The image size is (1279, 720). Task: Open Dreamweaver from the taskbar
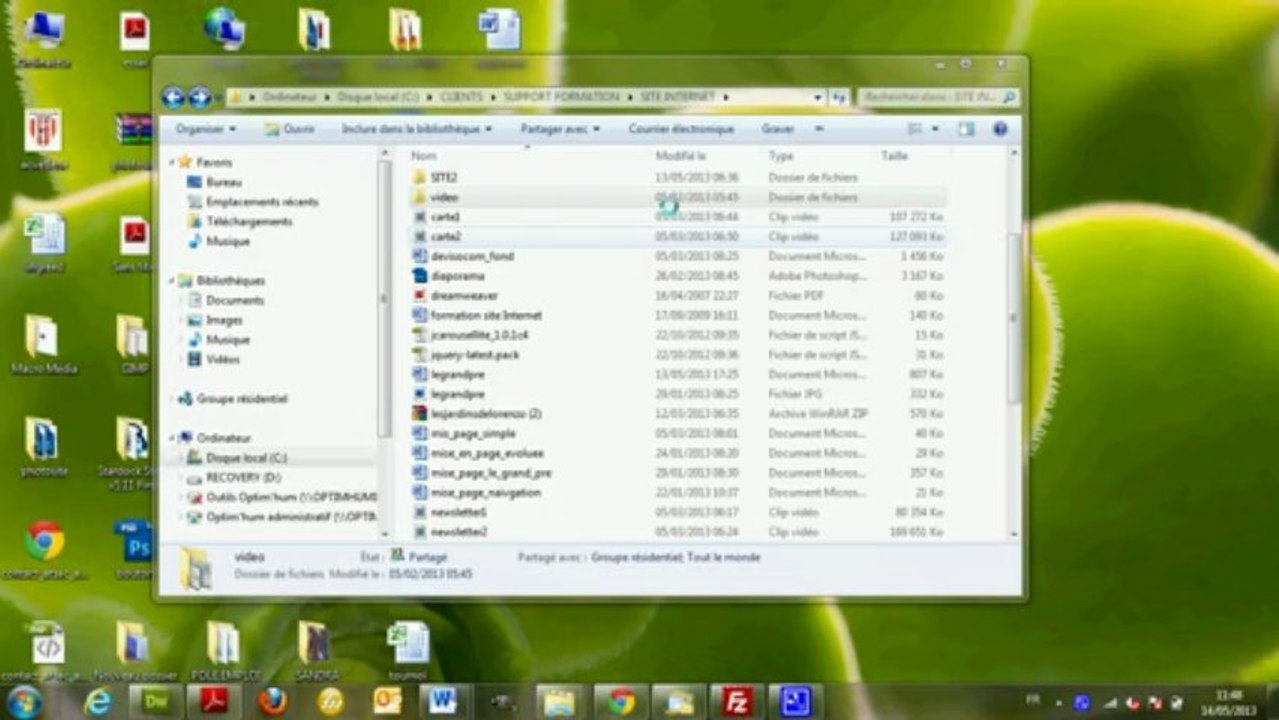pyautogui.click(x=157, y=702)
